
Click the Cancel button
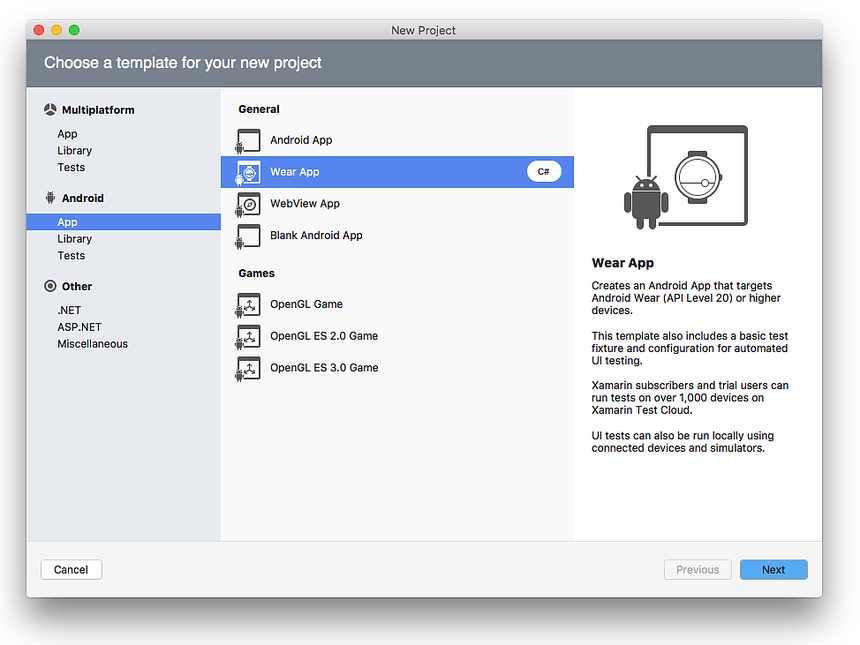pyautogui.click(x=71, y=569)
